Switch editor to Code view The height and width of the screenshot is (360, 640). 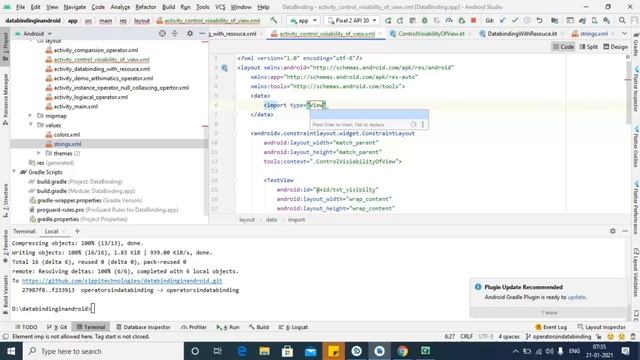click(563, 47)
